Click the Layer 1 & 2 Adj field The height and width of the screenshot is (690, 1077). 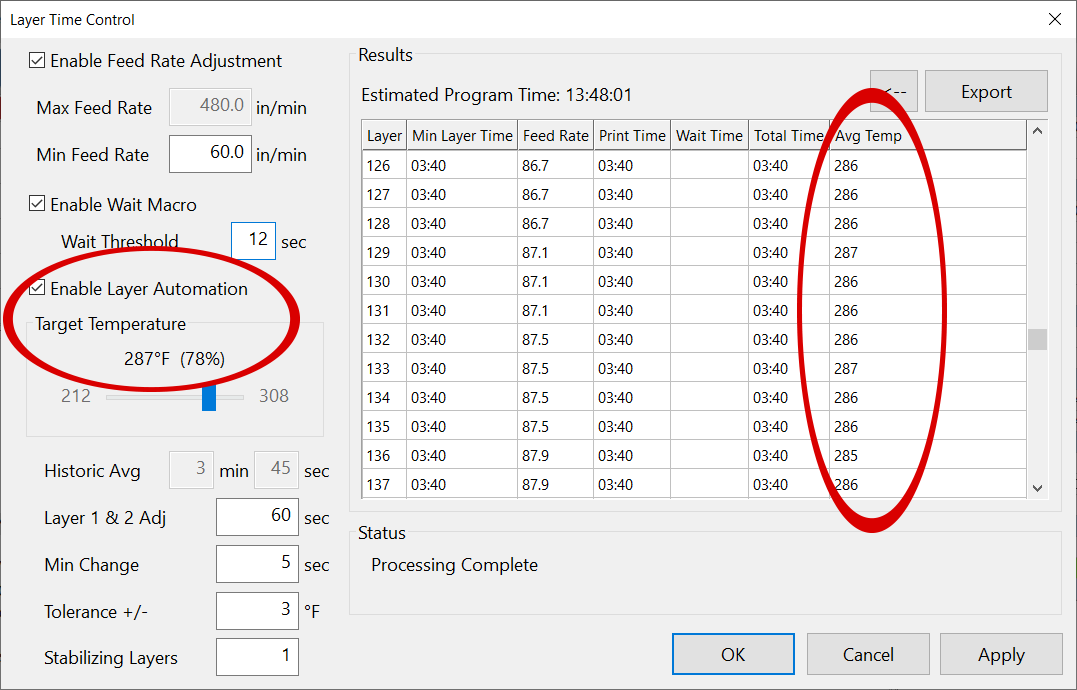[257, 518]
